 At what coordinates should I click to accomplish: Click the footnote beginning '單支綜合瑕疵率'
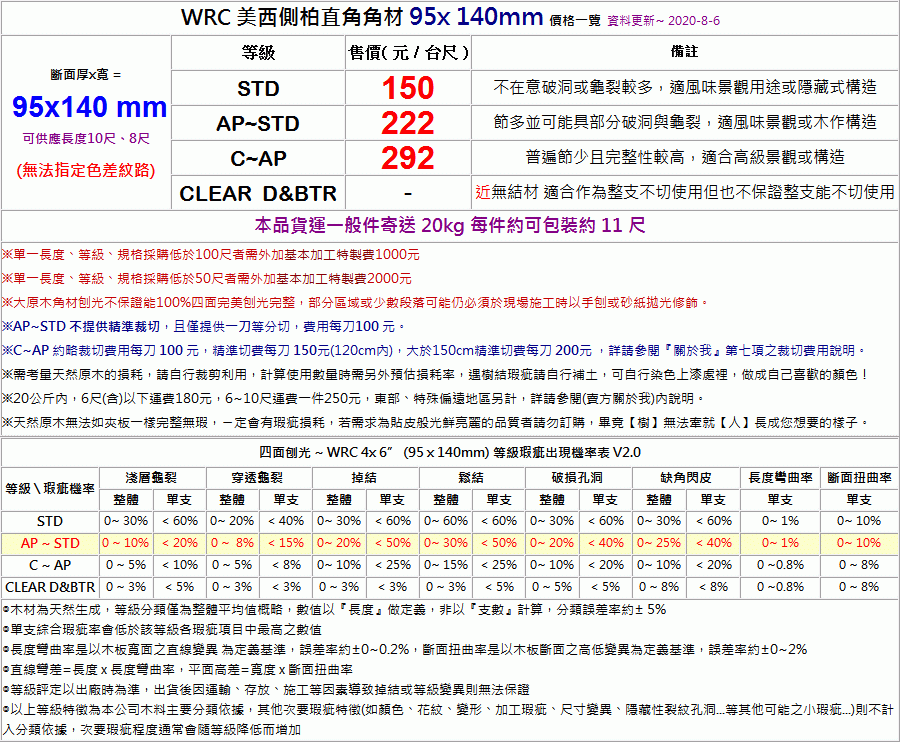162,630
